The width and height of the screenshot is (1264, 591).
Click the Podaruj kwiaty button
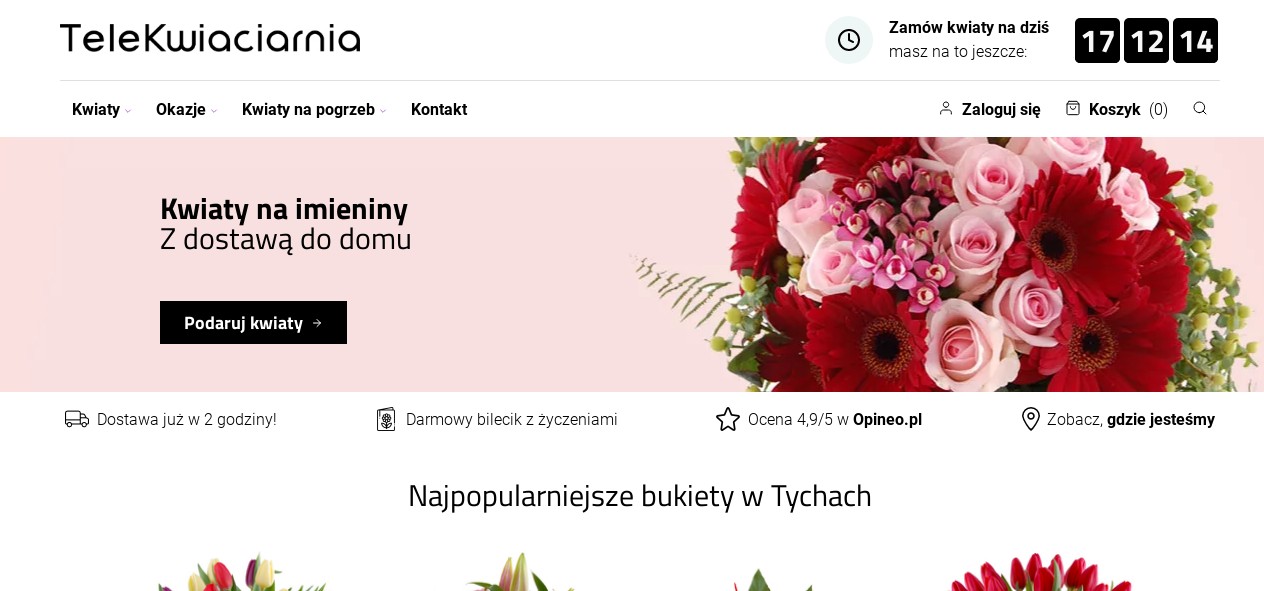[253, 323]
